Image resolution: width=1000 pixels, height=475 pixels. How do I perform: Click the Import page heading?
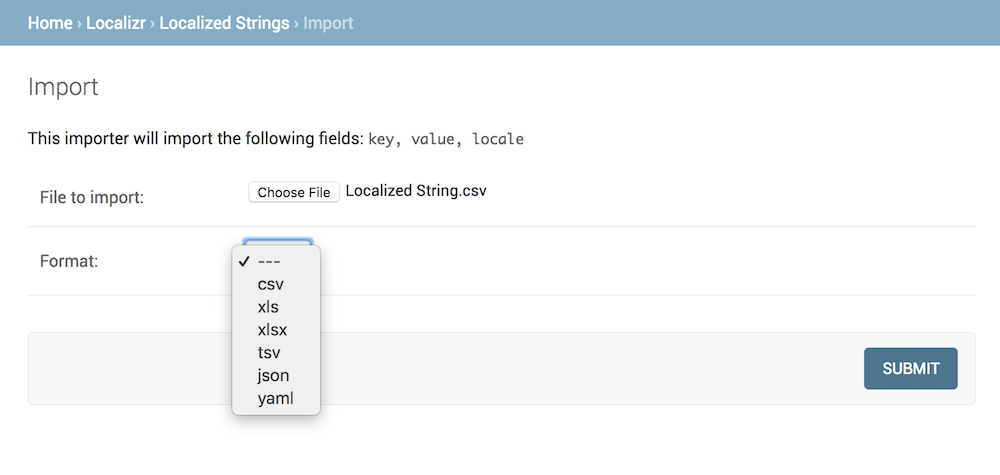tap(63, 87)
